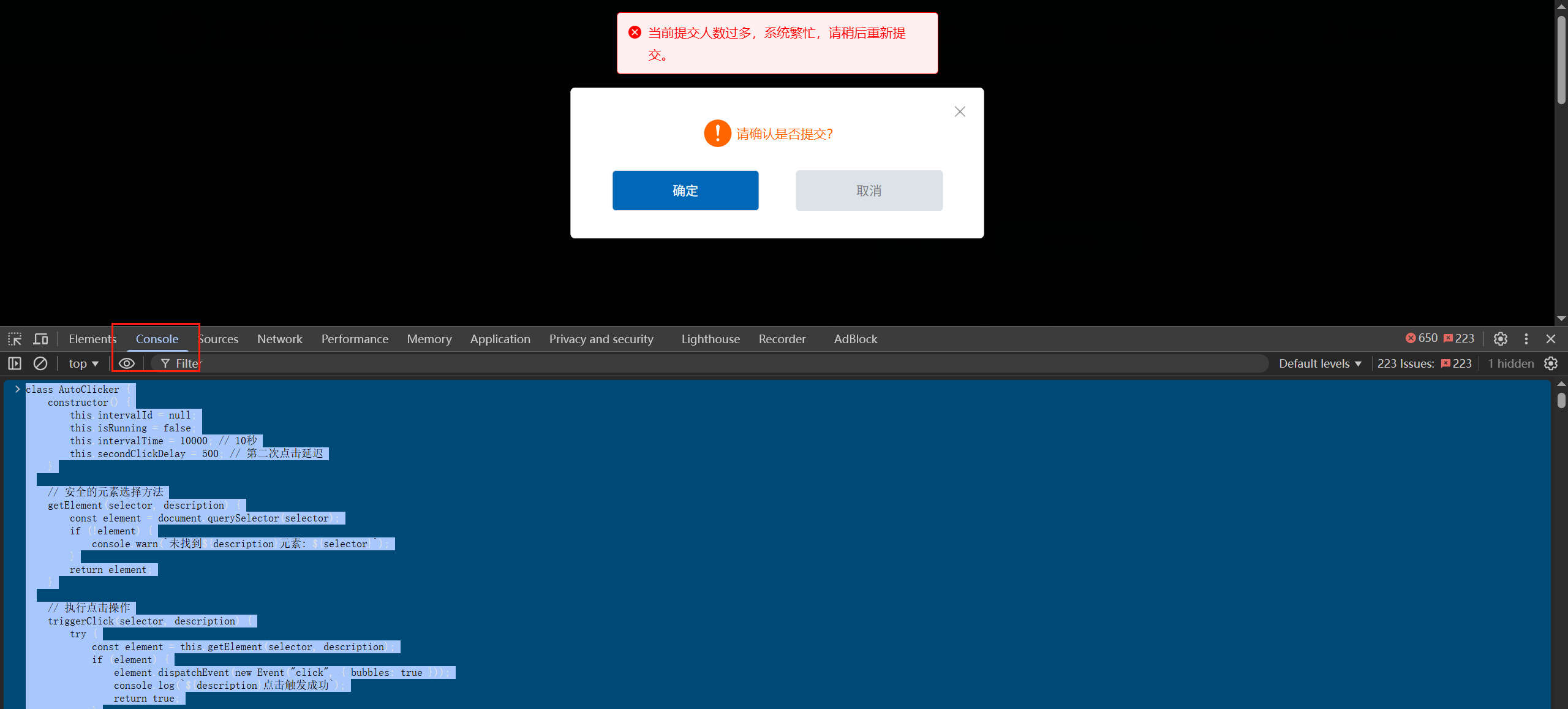Open the Lighthouse tab

(x=710, y=339)
